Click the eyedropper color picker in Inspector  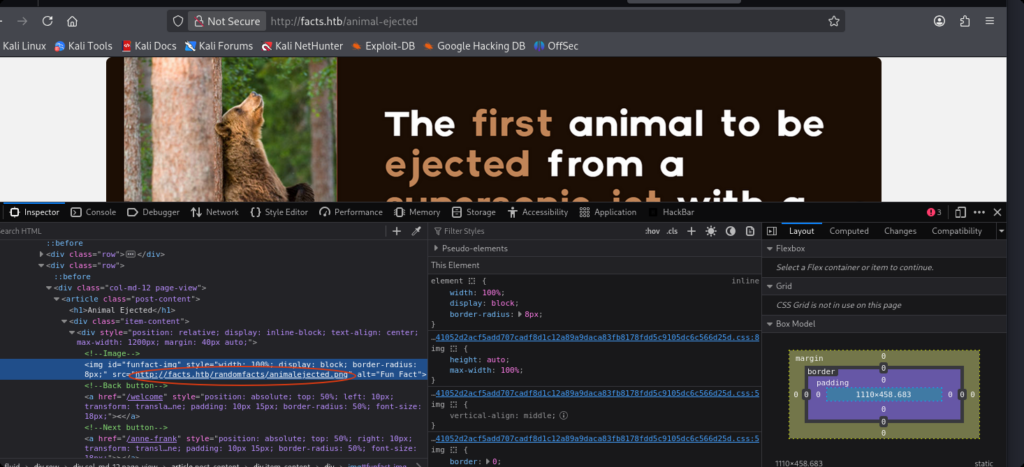coord(416,231)
